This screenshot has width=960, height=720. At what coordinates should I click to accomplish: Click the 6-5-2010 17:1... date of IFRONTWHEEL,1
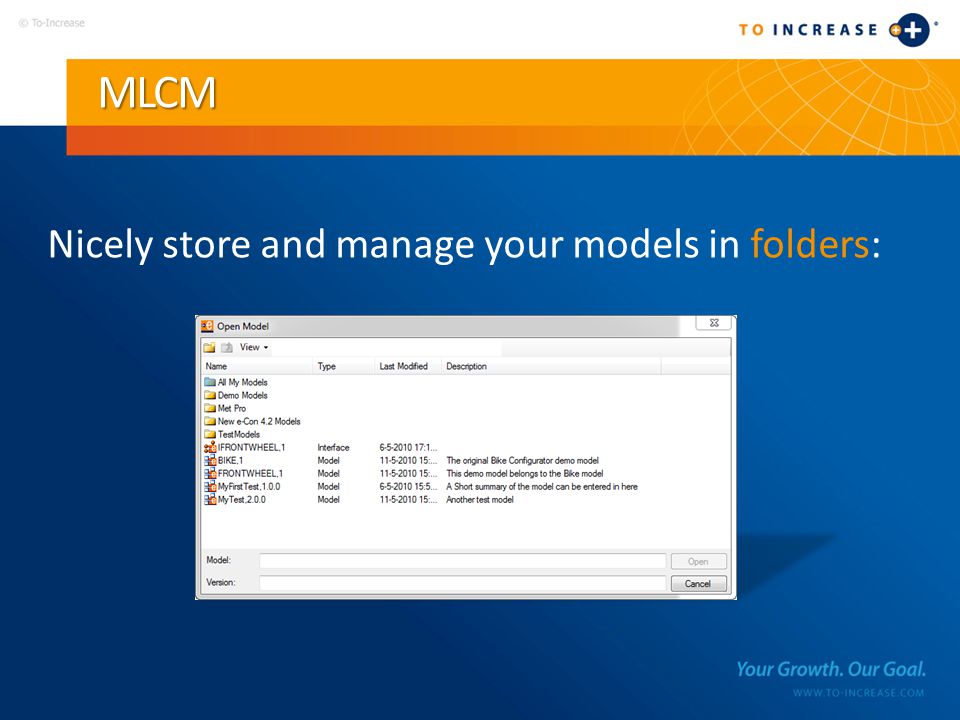pyautogui.click(x=408, y=448)
